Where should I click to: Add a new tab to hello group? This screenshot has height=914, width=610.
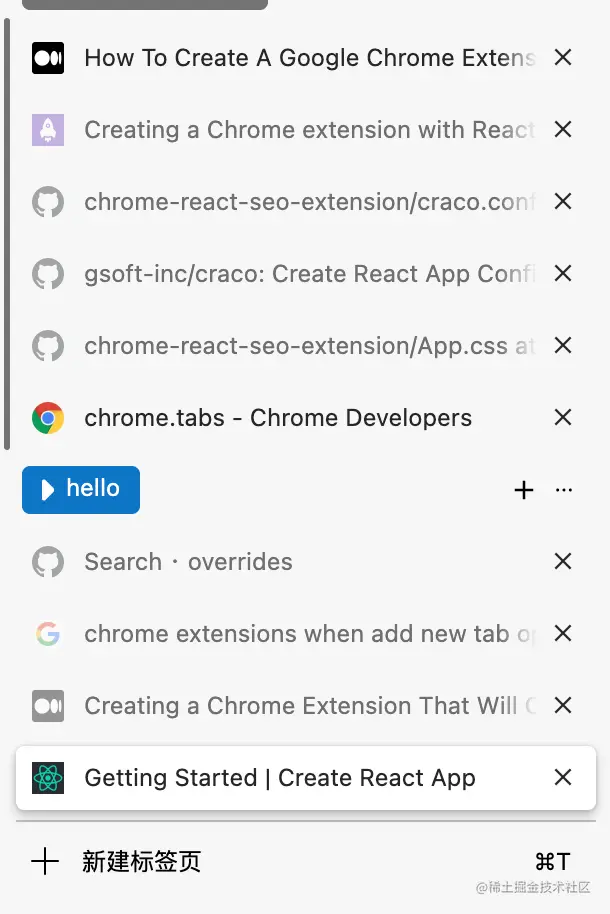[x=524, y=490]
